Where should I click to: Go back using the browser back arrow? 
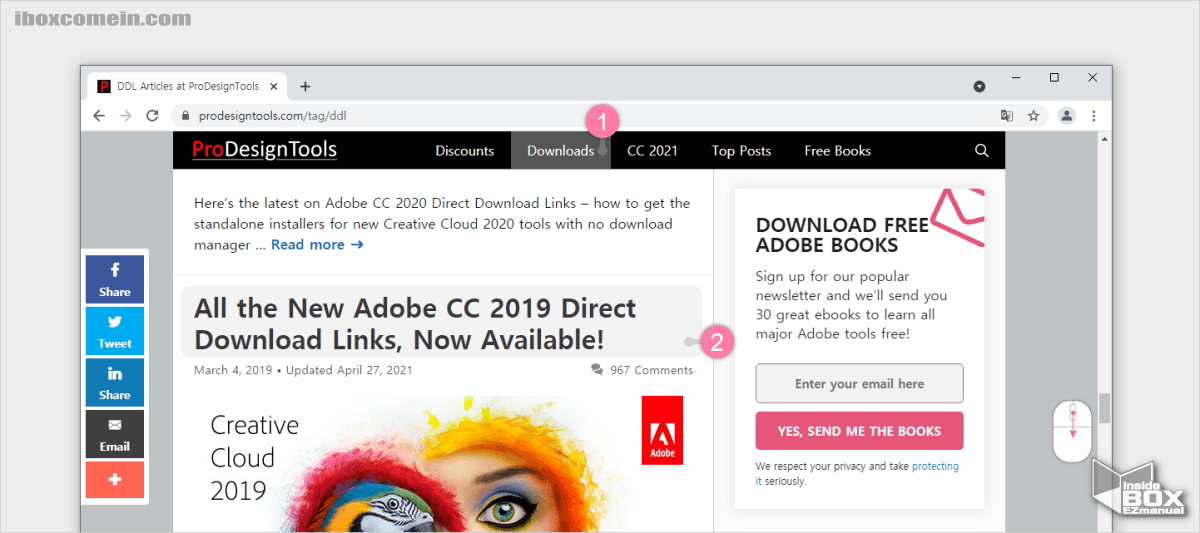click(x=99, y=116)
